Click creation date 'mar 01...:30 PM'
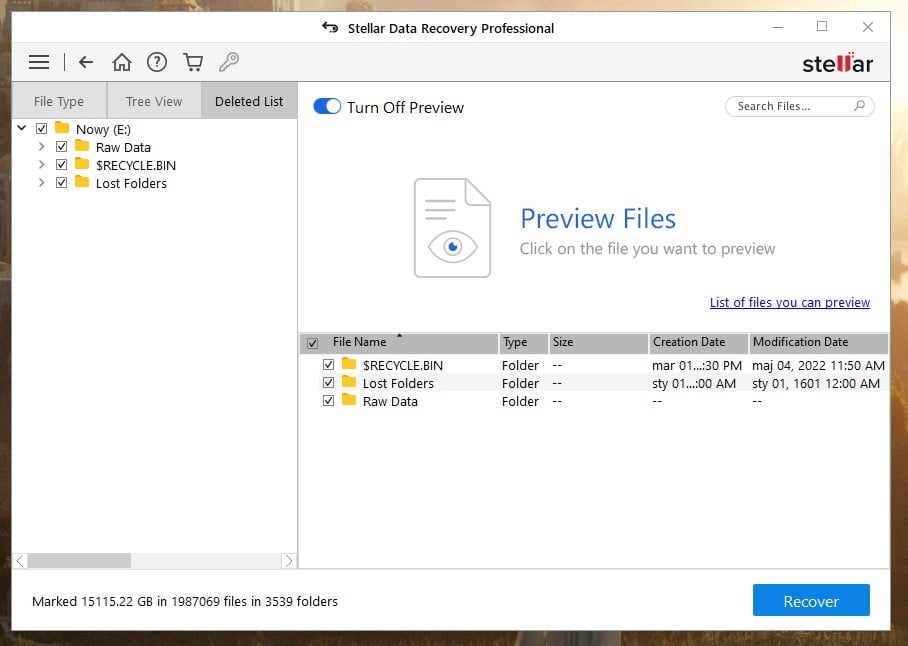This screenshot has height=646, width=908. (697, 365)
